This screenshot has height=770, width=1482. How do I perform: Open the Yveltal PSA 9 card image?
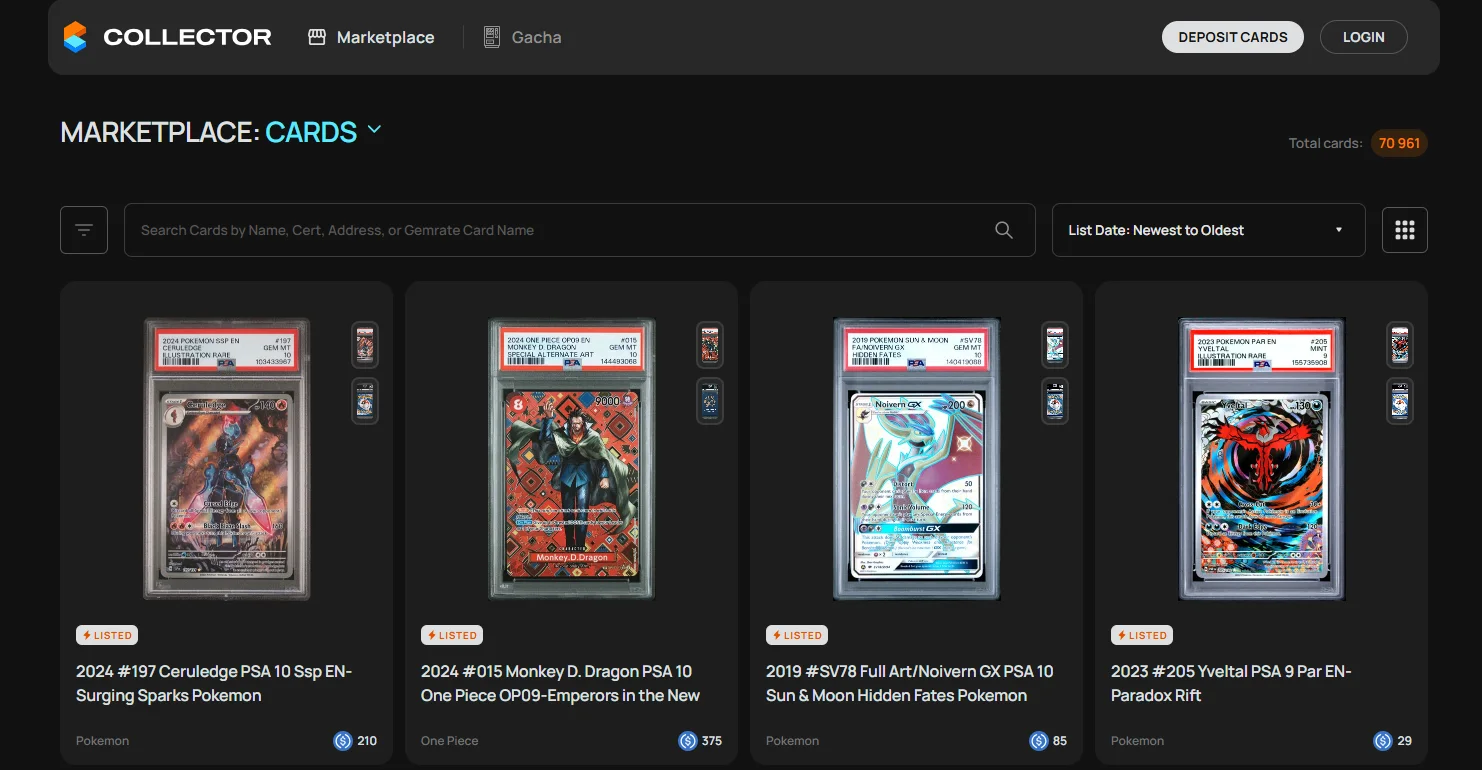pos(1262,459)
